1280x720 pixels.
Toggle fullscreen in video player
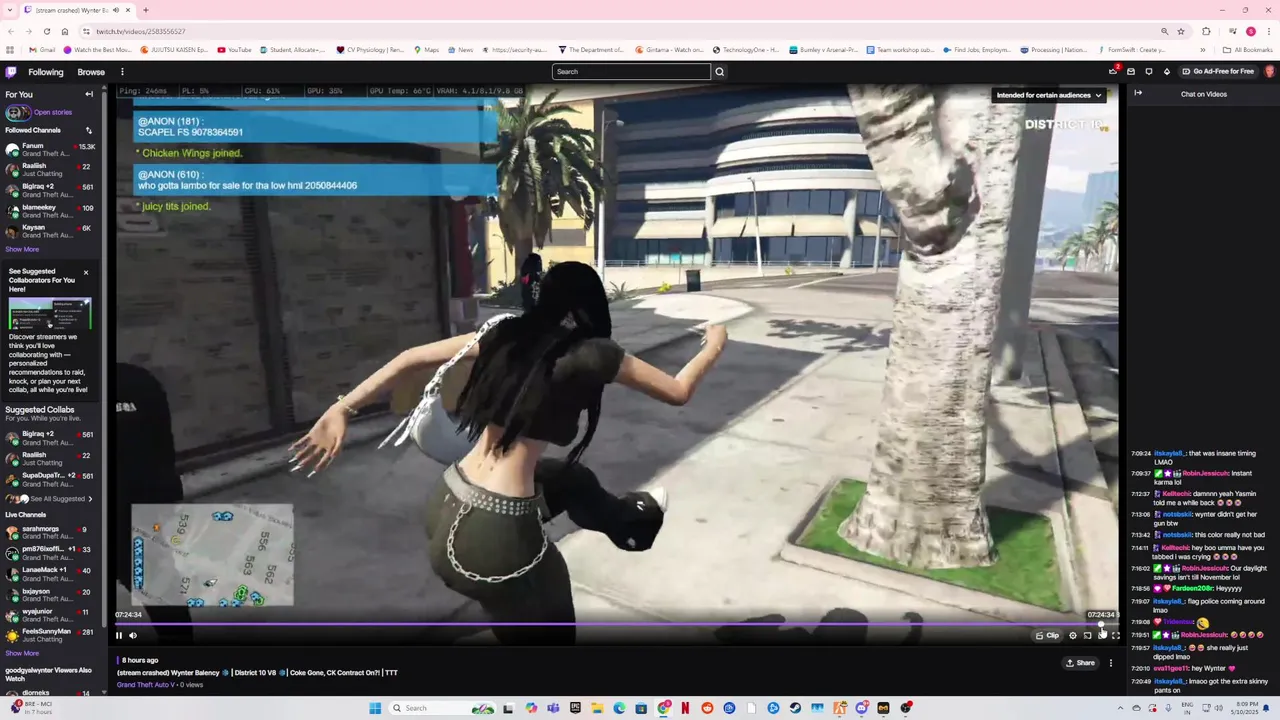tap(1116, 635)
